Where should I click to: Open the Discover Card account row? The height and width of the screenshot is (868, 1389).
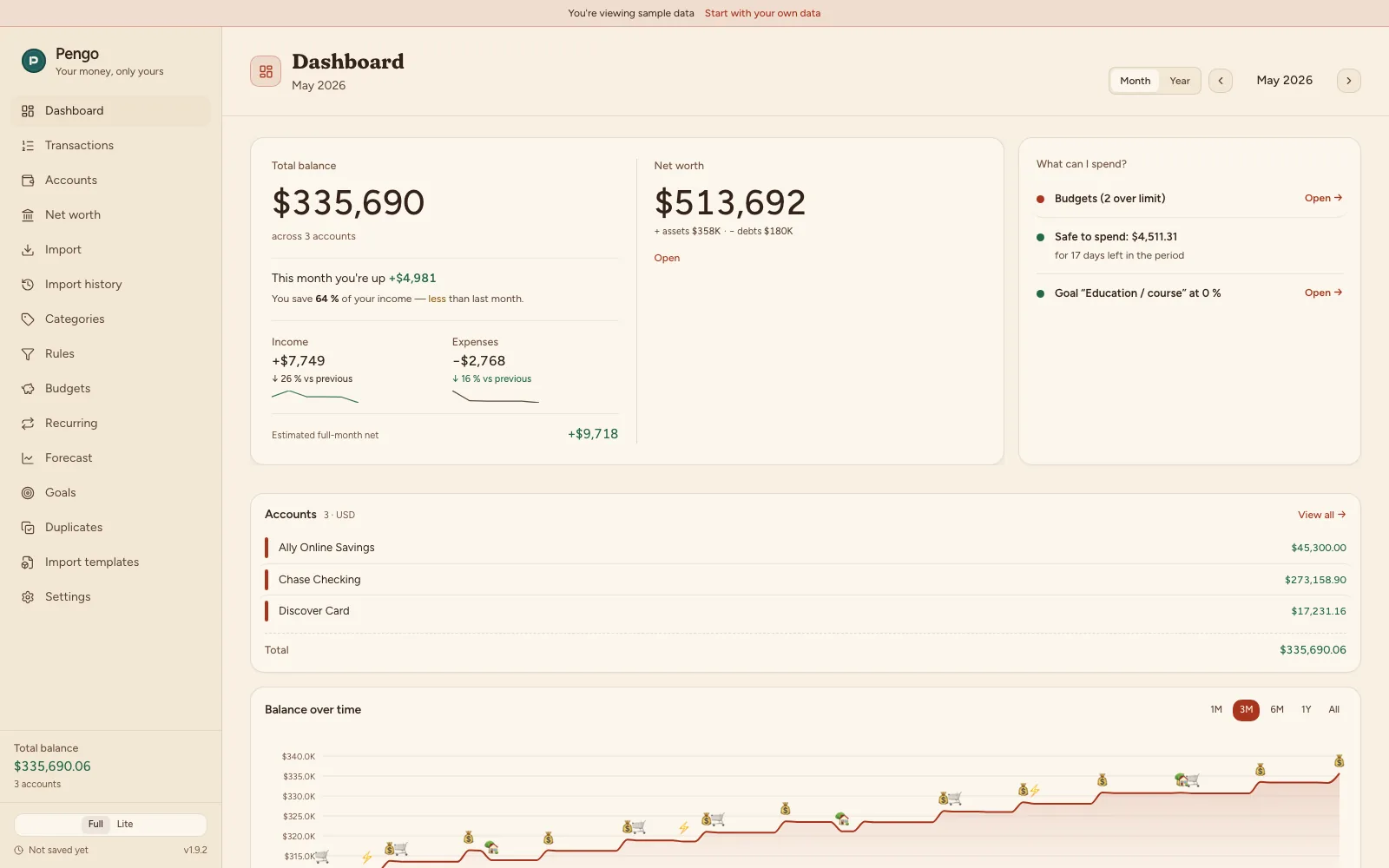click(x=805, y=611)
